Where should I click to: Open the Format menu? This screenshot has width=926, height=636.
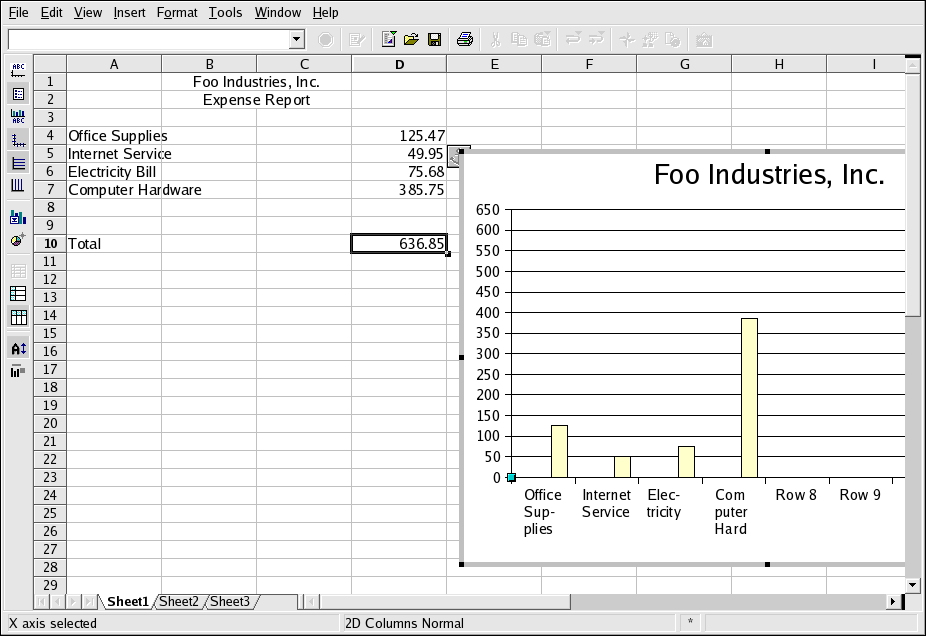click(x=177, y=13)
